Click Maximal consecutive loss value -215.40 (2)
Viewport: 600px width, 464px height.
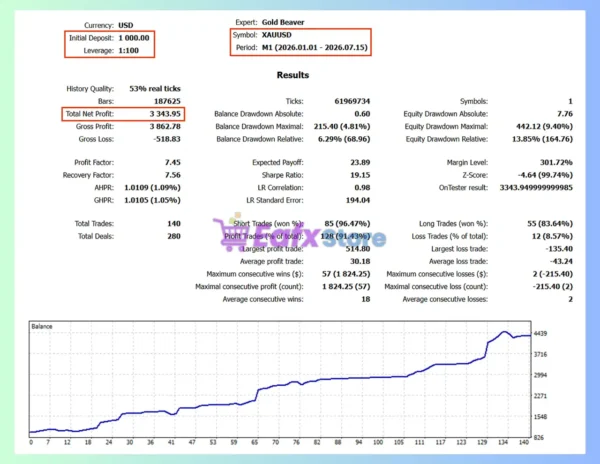553,287
